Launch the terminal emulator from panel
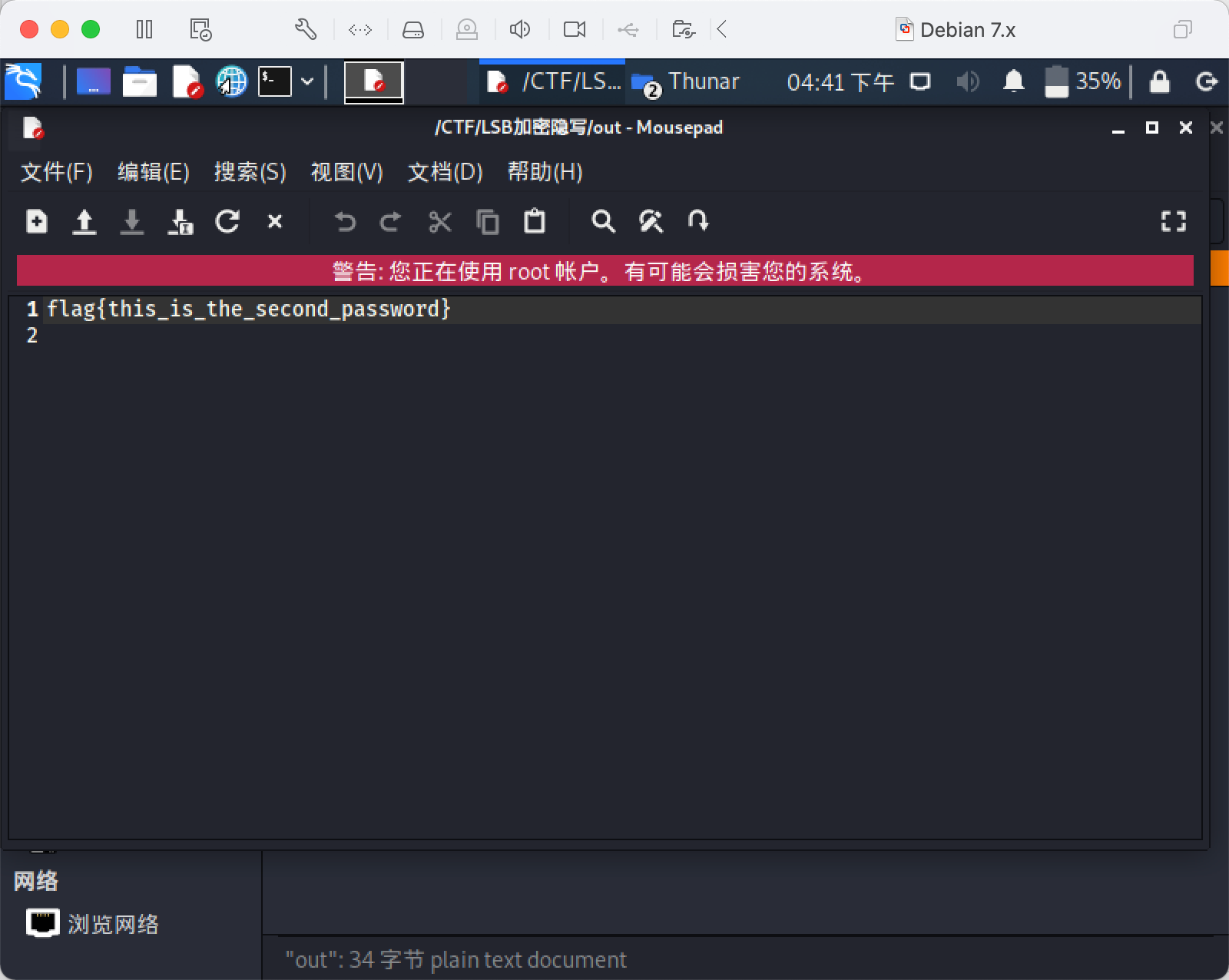Screen dimensions: 1229x980 click(x=275, y=81)
